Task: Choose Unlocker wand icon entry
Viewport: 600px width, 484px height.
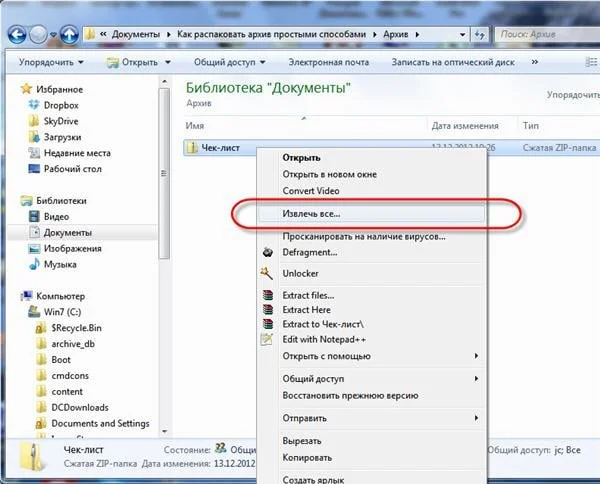Action: point(266,273)
